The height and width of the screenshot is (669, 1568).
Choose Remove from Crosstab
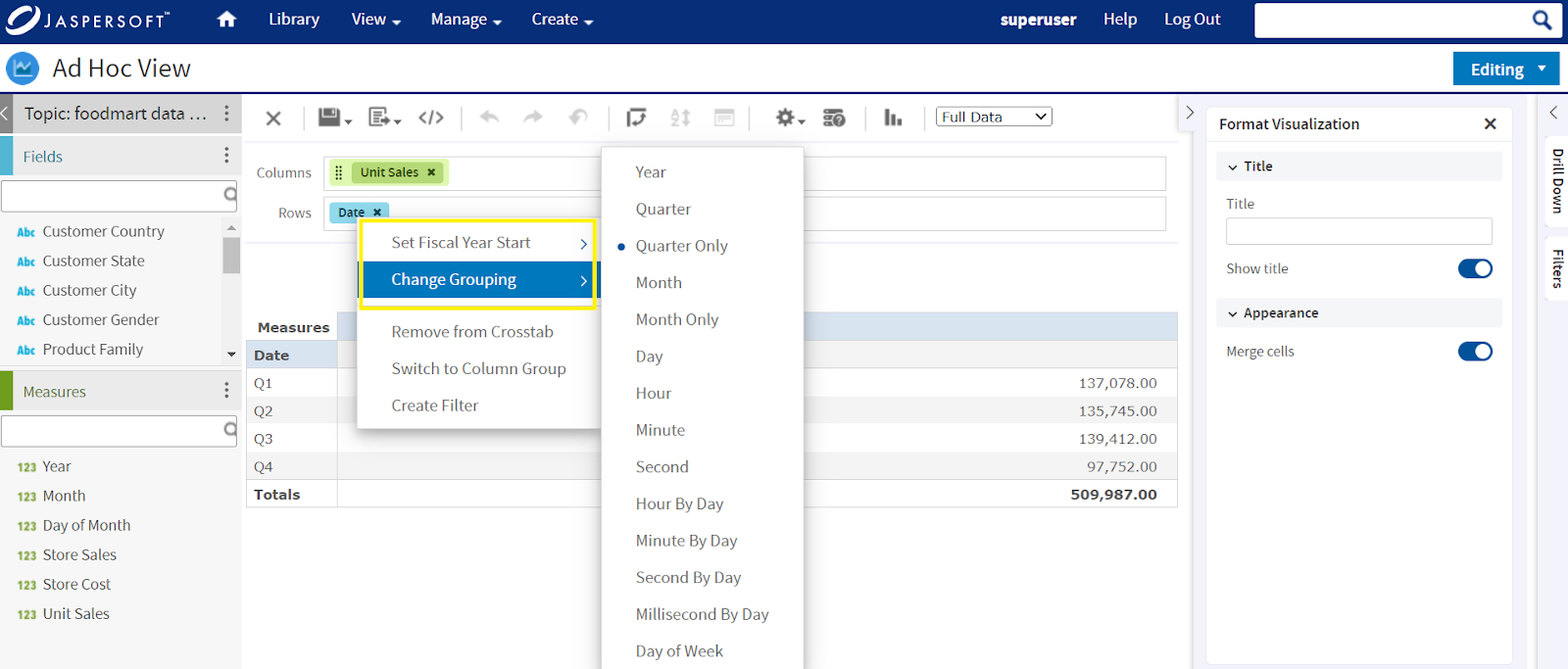pos(472,332)
